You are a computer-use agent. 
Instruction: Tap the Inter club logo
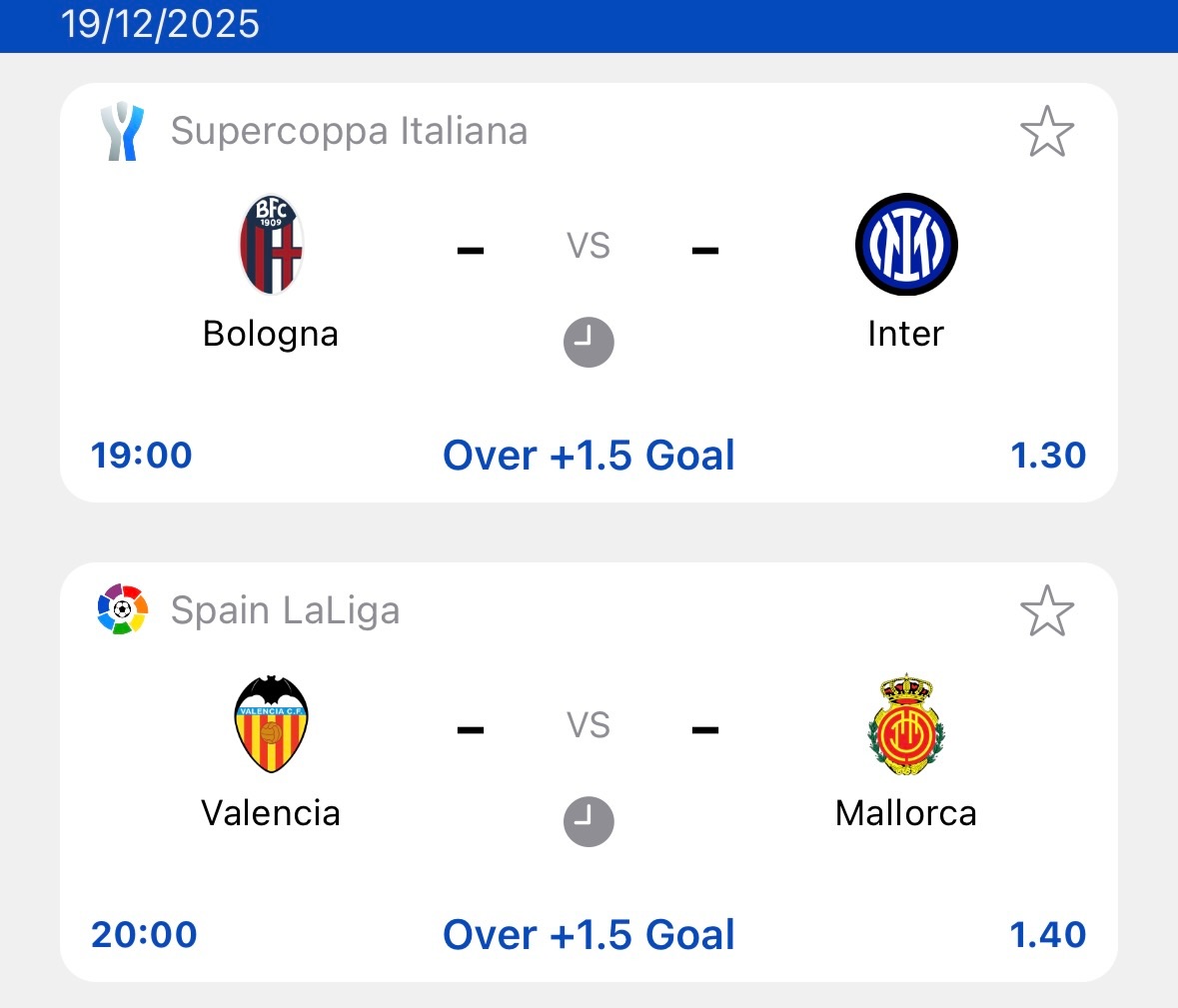point(906,245)
